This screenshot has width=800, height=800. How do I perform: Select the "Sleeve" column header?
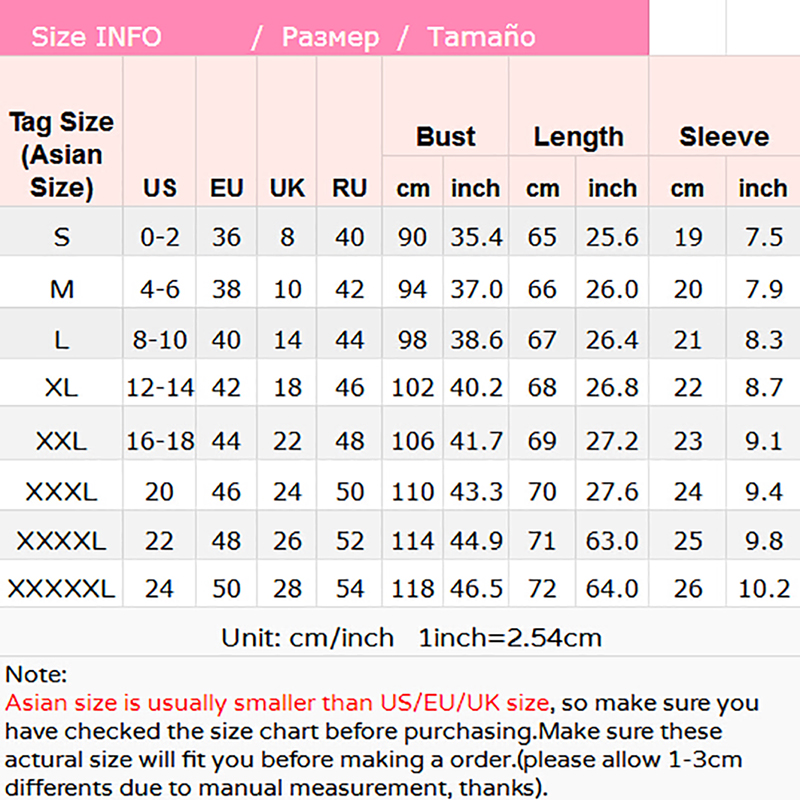pyautogui.click(x=724, y=137)
